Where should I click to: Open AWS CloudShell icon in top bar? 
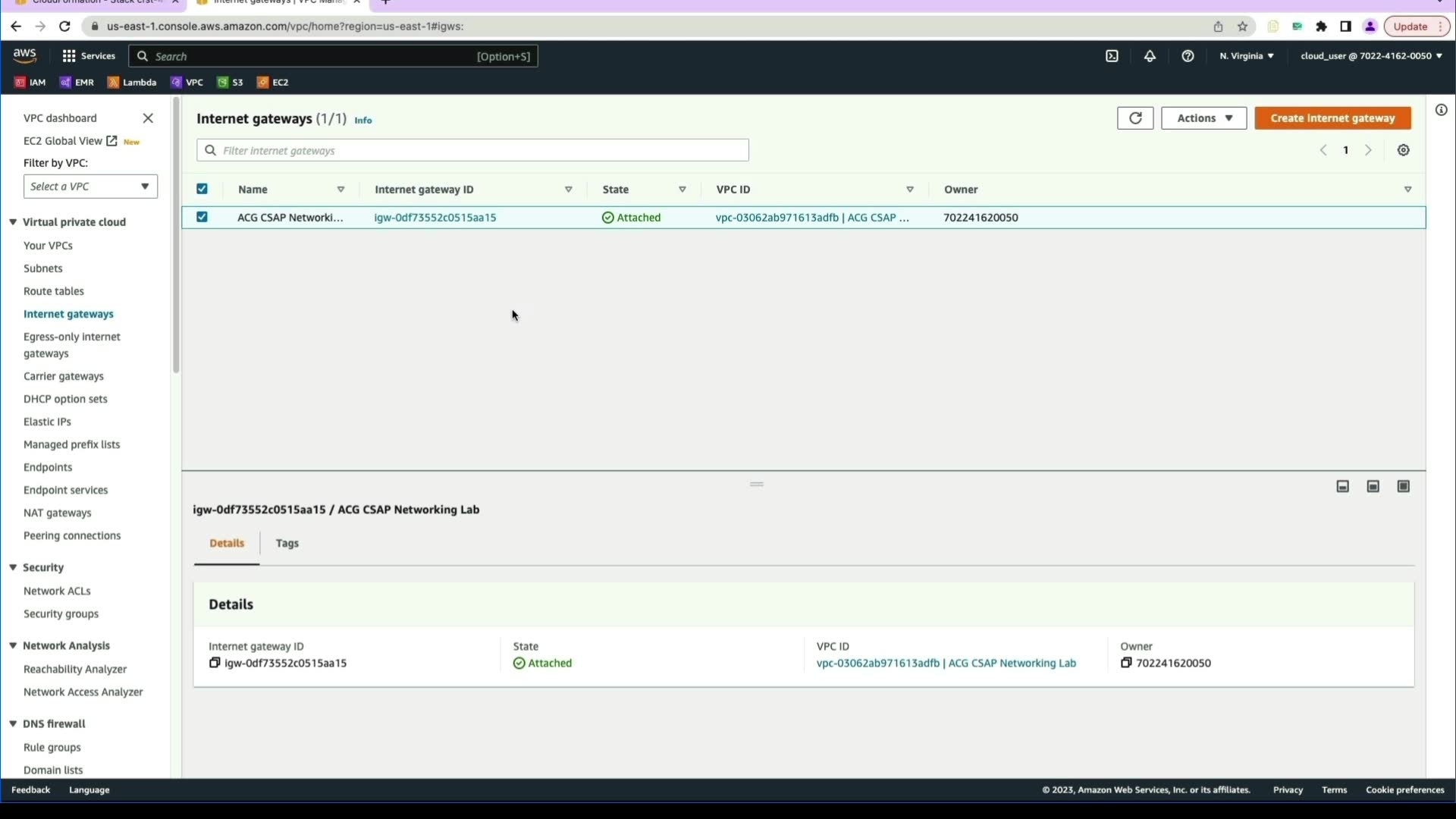click(x=1112, y=56)
